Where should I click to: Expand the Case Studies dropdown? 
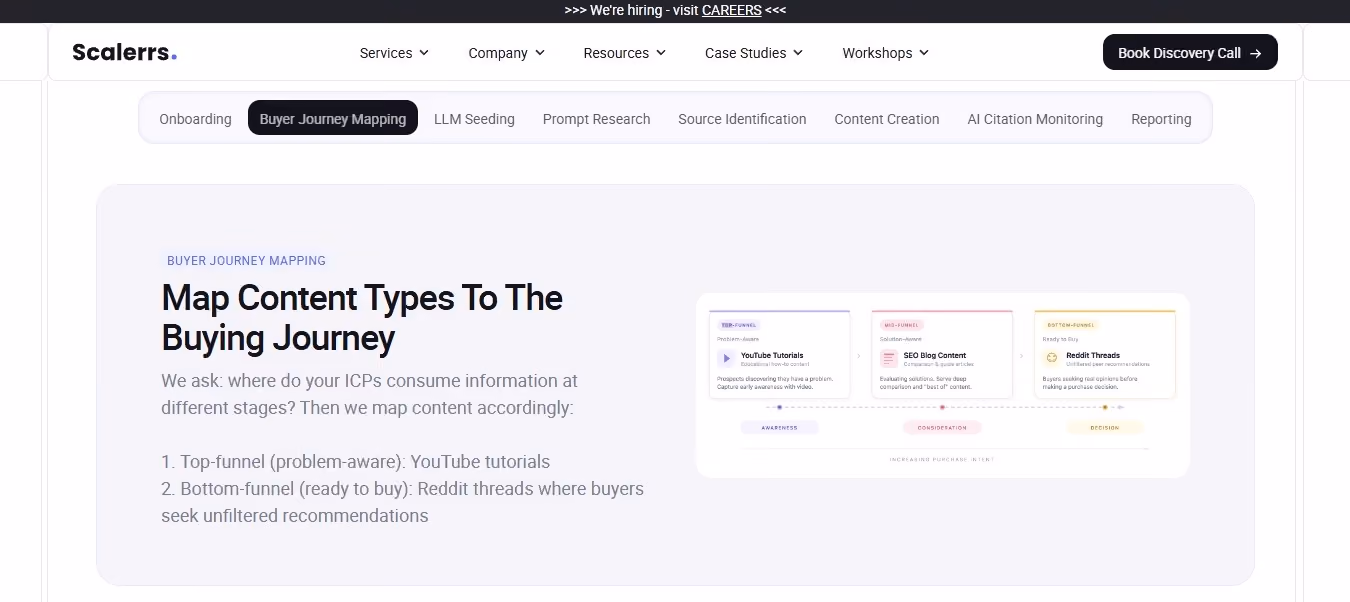tap(754, 53)
